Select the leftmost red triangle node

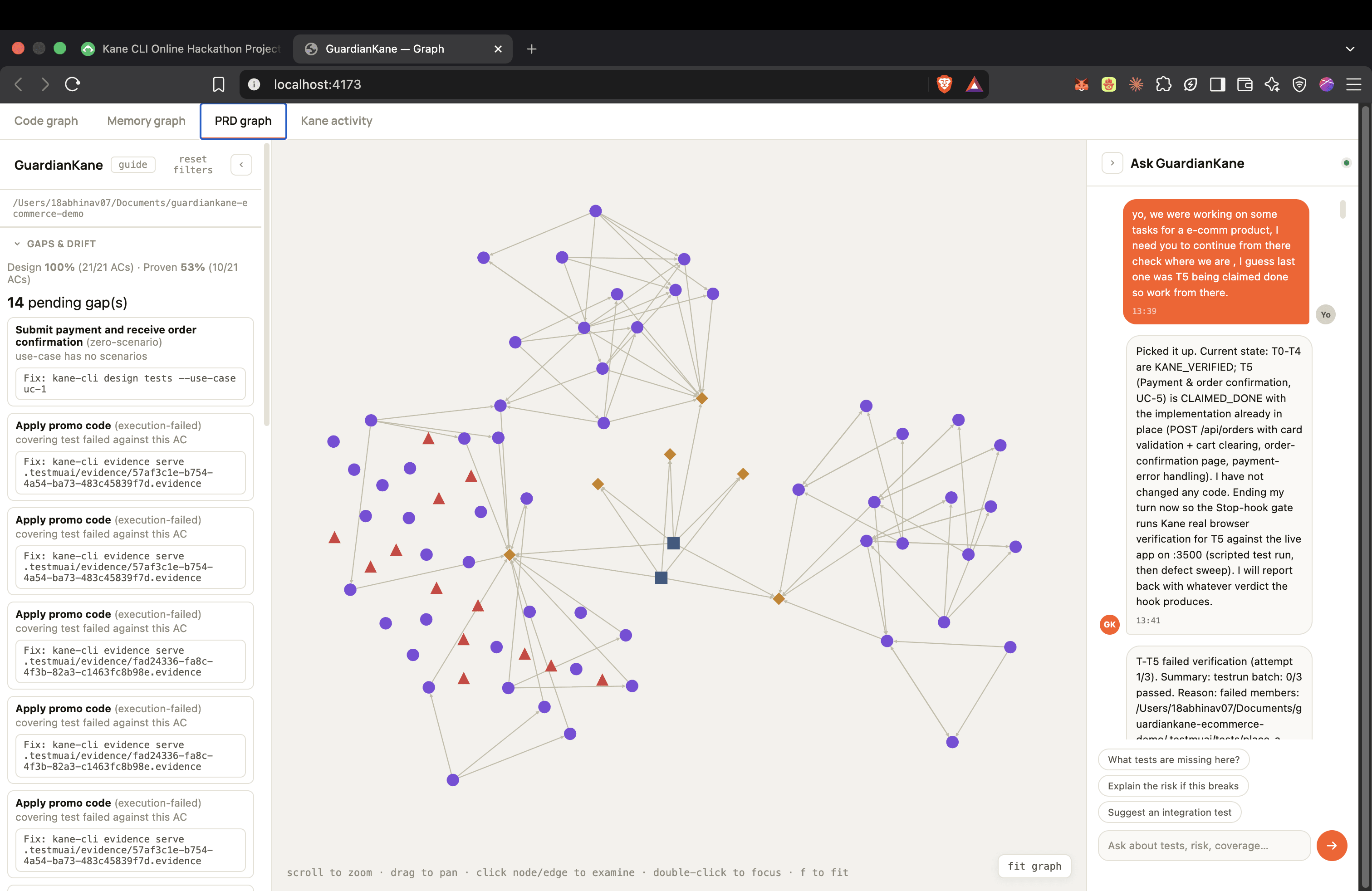[x=334, y=539]
